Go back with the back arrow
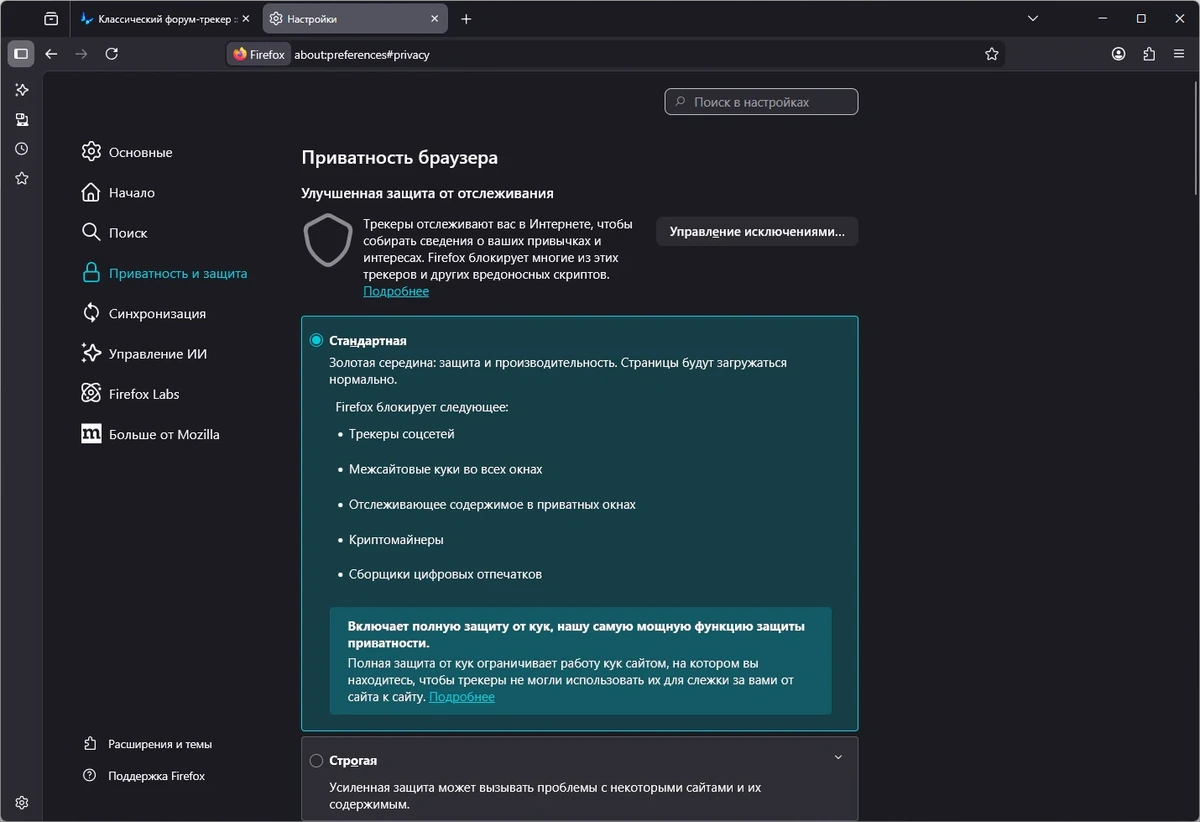This screenshot has width=1200, height=822. (x=51, y=54)
